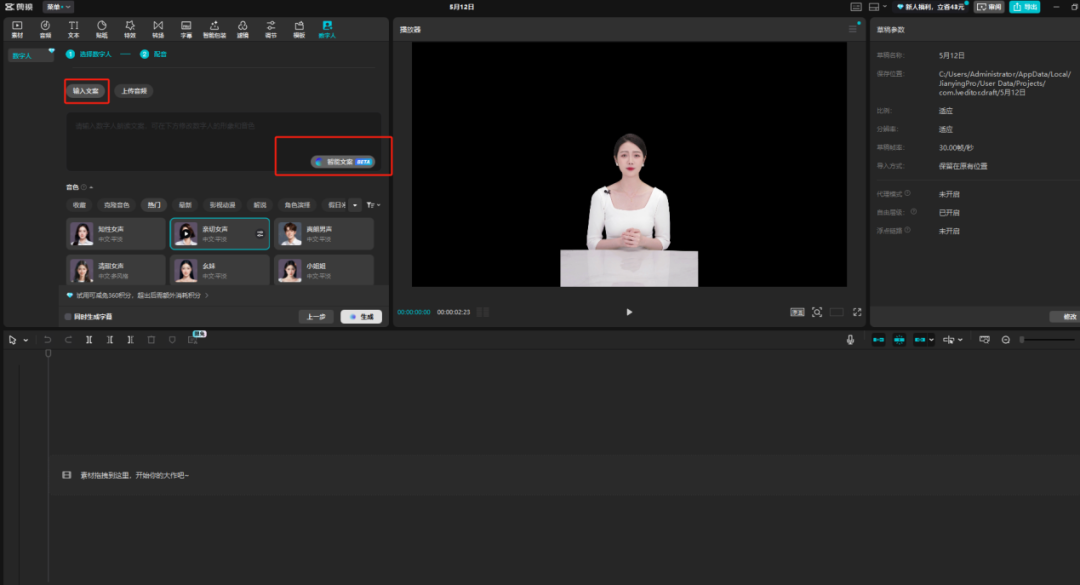Screen dimensions: 1080x585
Task: Select the 转场 transitions icon
Action: (x=158, y=28)
